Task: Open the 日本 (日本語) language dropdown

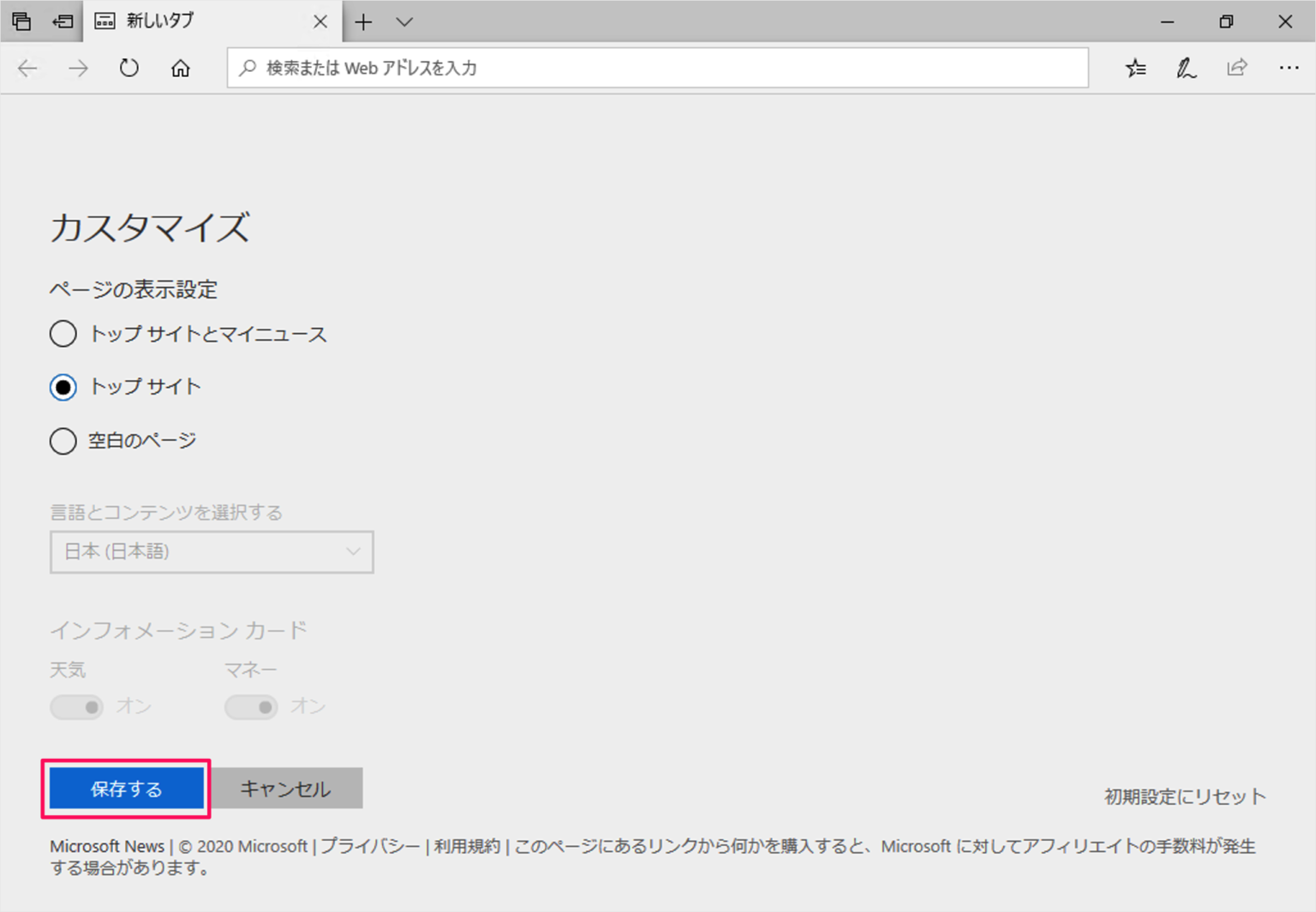Action: coord(212,551)
